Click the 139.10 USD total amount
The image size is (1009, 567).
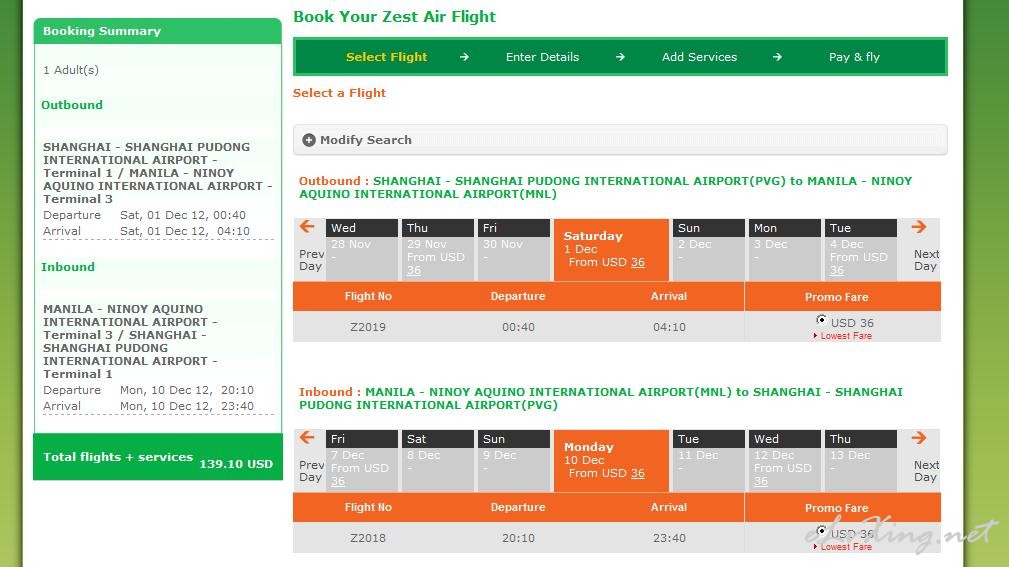coord(236,464)
